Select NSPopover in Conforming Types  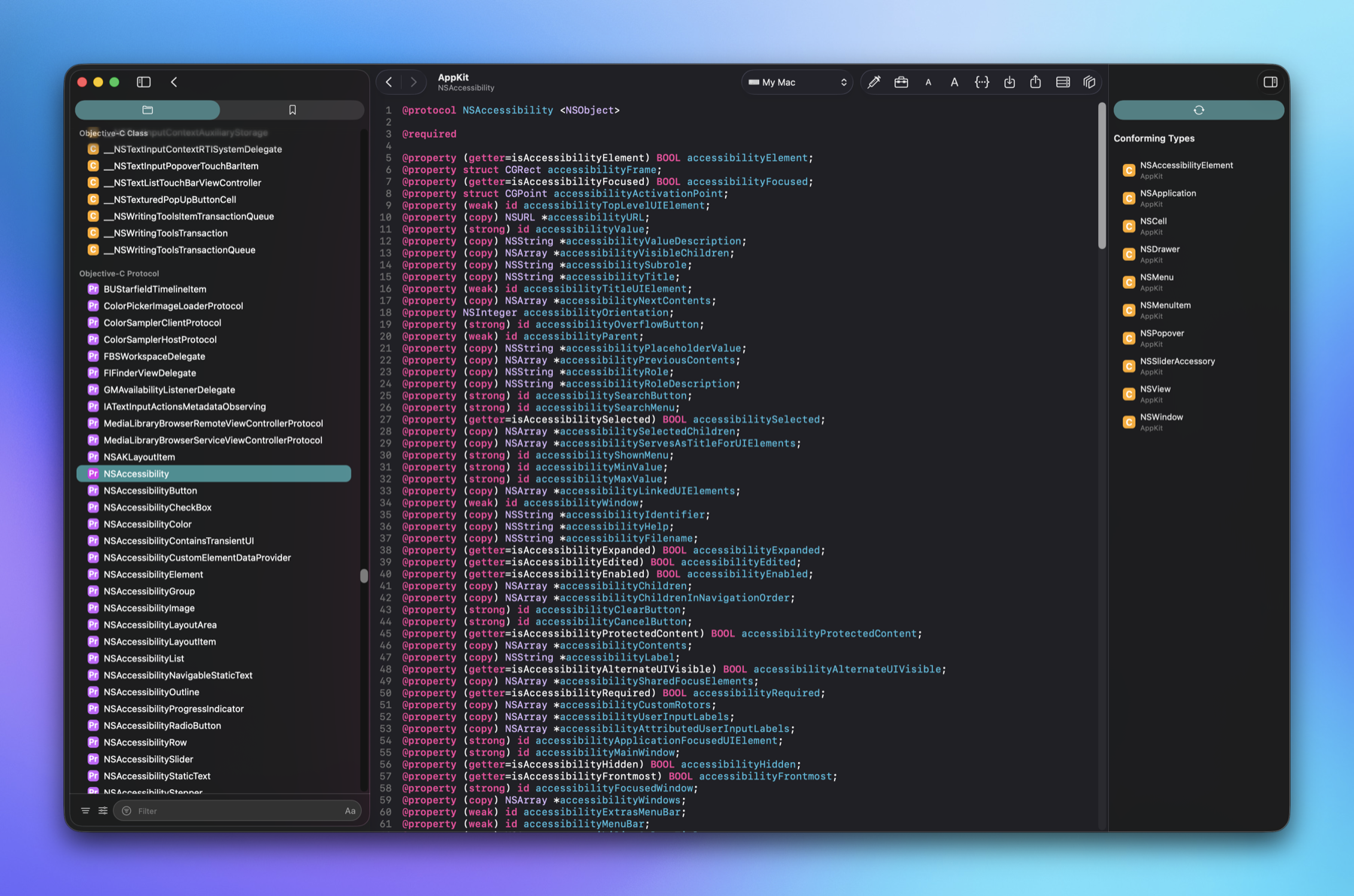(x=1199, y=338)
